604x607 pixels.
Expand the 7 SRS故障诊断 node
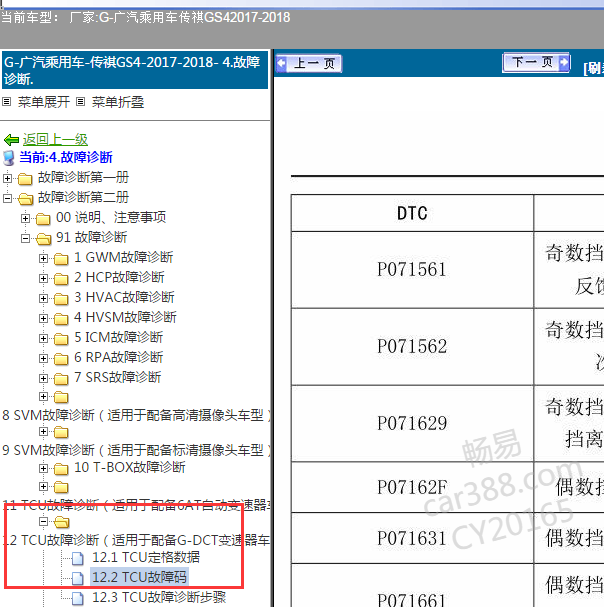[x=43, y=378]
